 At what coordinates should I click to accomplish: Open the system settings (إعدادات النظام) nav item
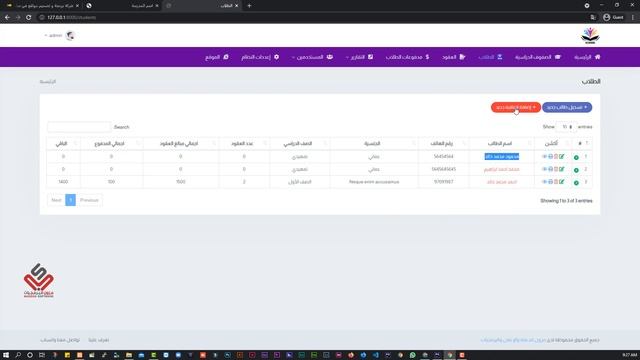tap(260, 57)
